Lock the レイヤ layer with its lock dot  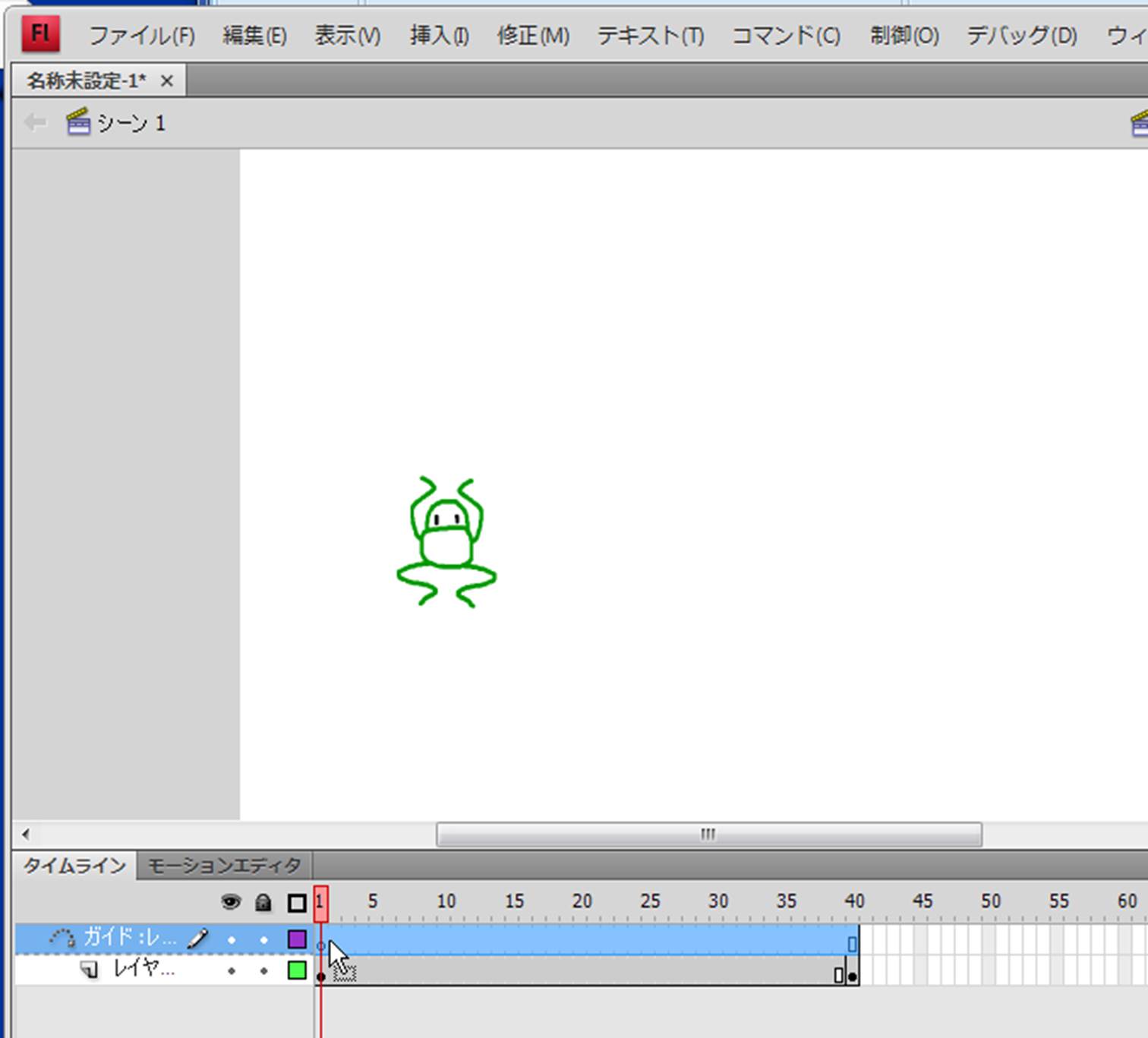tap(263, 970)
